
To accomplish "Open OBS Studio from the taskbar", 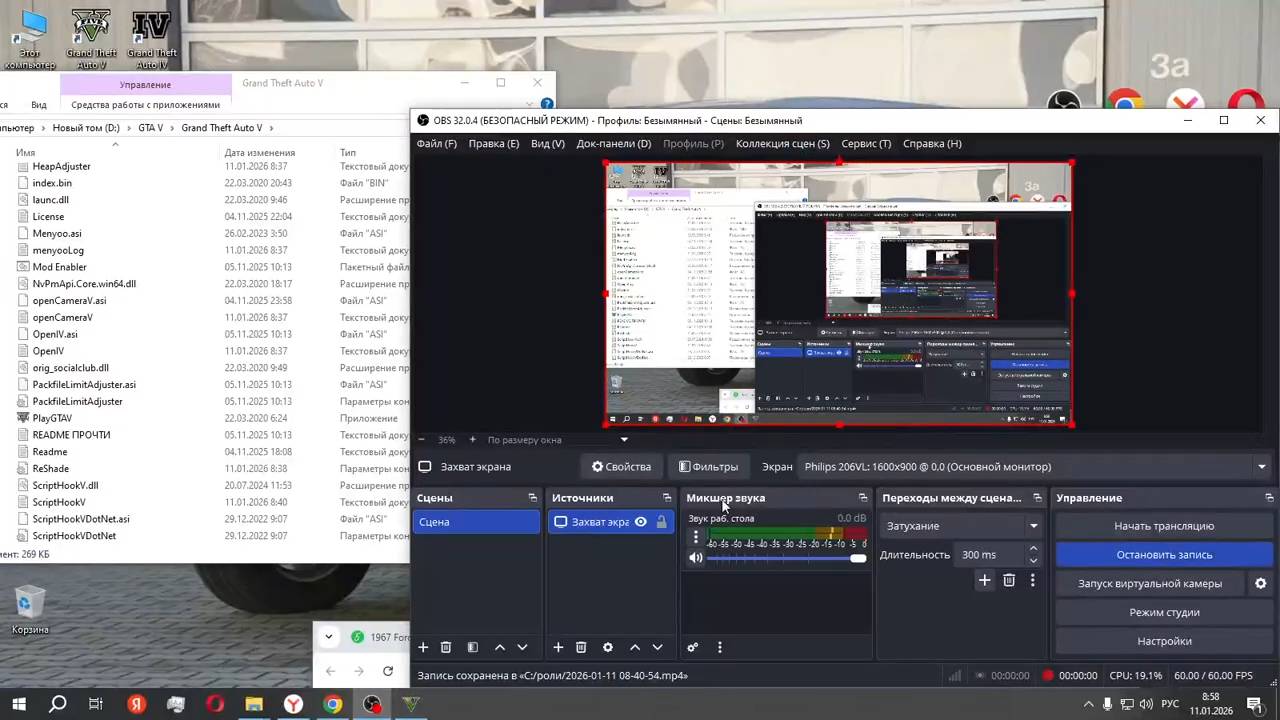I will pyautogui.click(x=372, y=704).
